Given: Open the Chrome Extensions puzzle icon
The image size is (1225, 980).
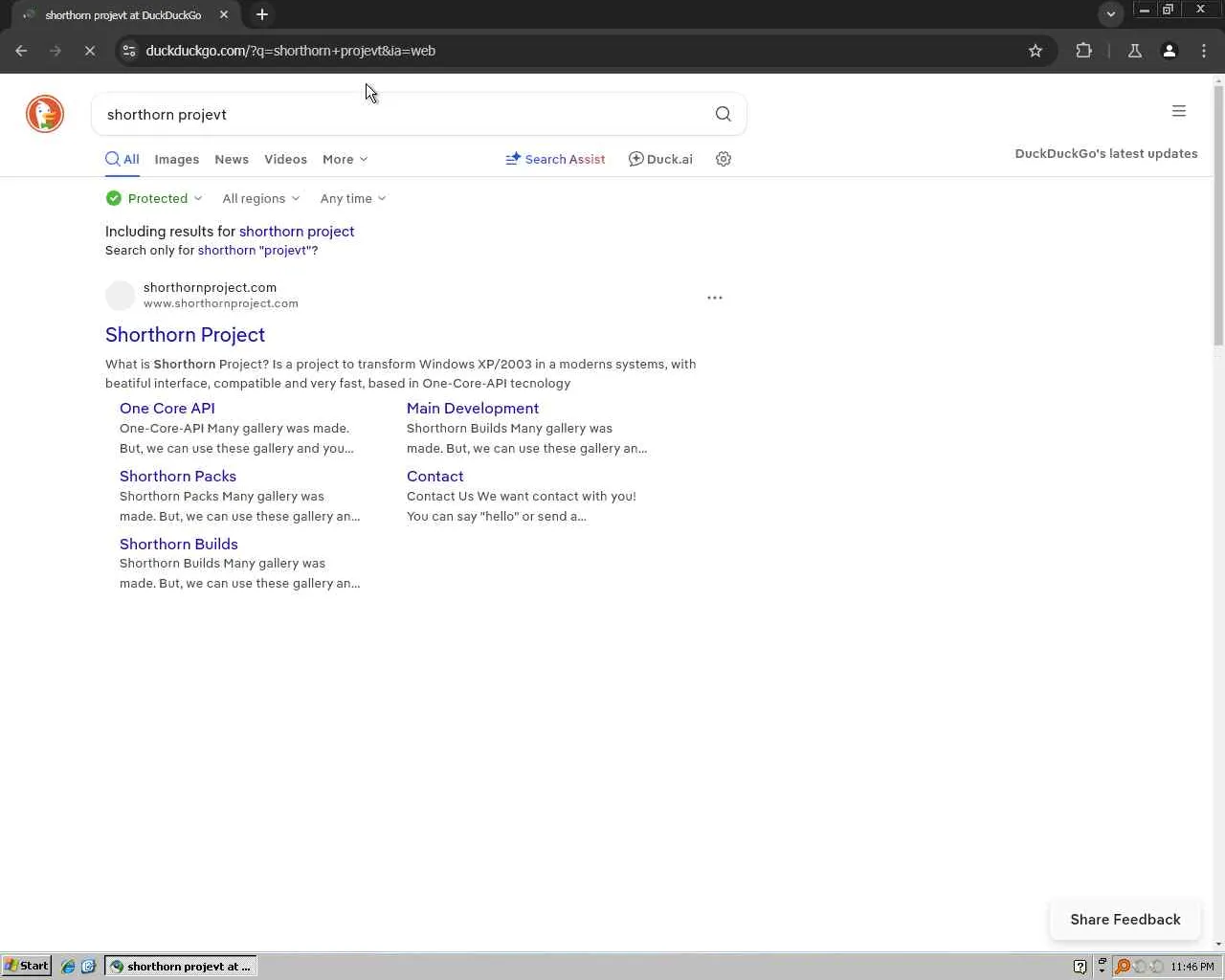Looking at the screenshot, I should (x=1084, y=51).
